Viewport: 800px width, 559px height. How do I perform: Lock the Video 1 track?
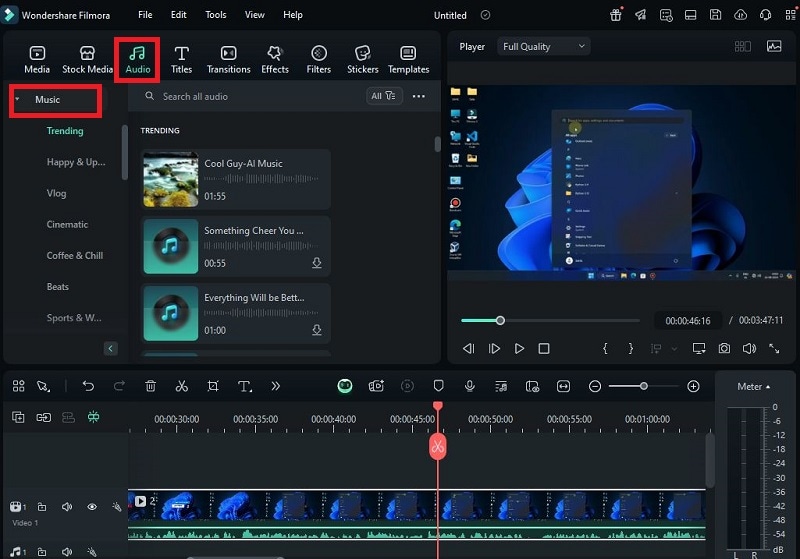pos(42,506)
